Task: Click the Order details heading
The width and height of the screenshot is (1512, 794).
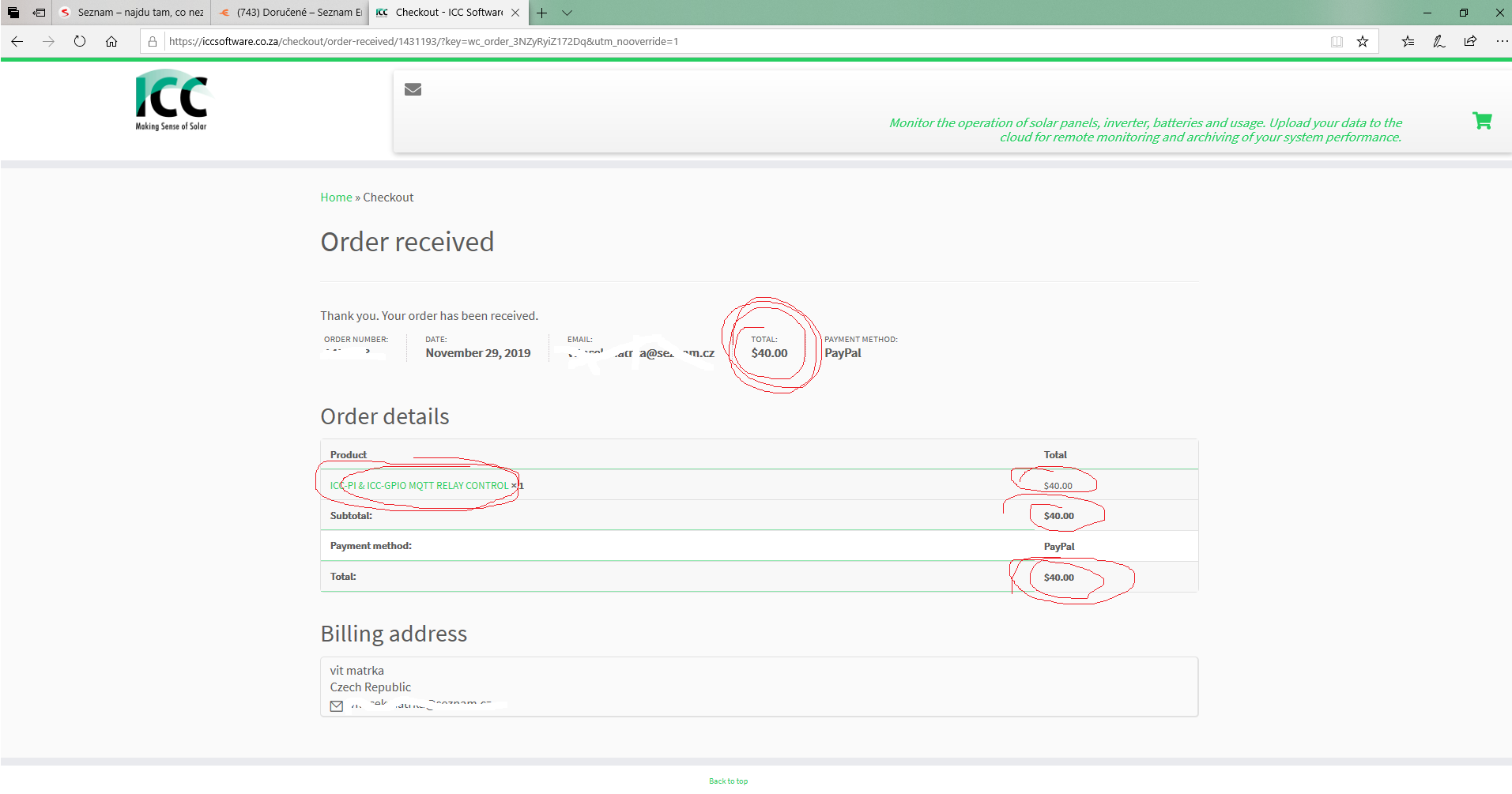Action: 385,416
